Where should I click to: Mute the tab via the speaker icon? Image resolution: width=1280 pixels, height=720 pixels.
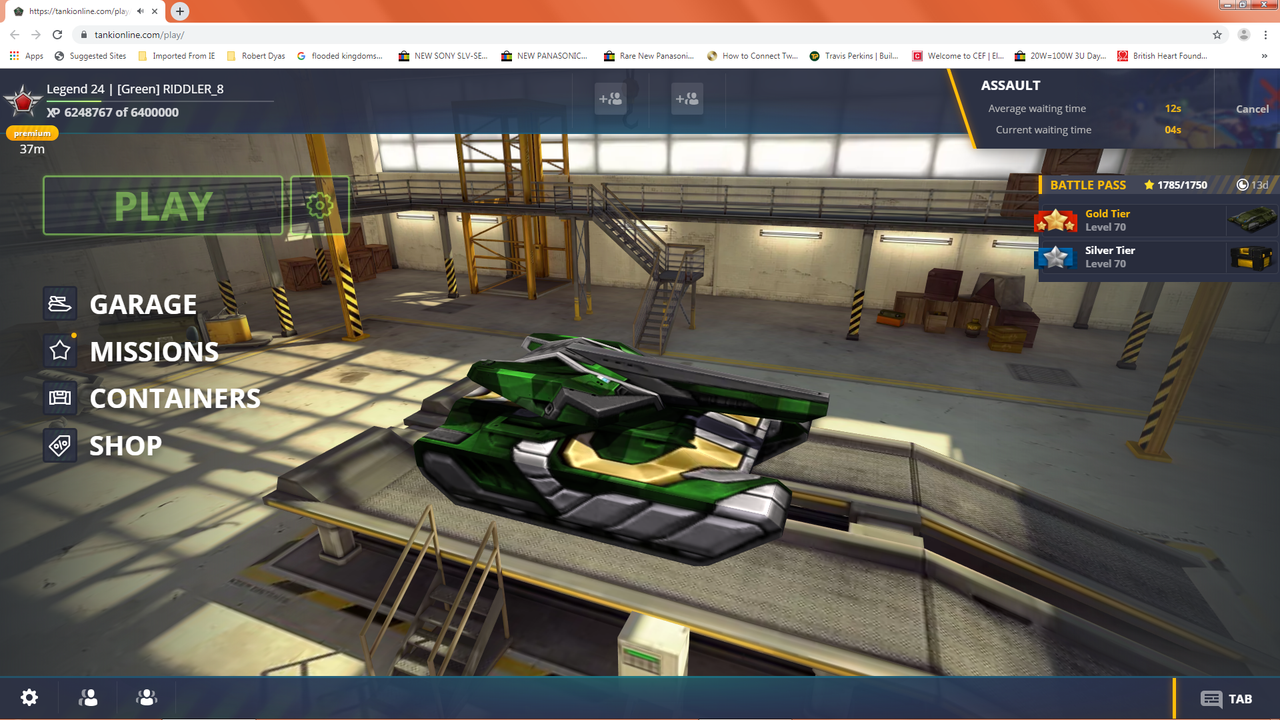[x=140, y=11]
